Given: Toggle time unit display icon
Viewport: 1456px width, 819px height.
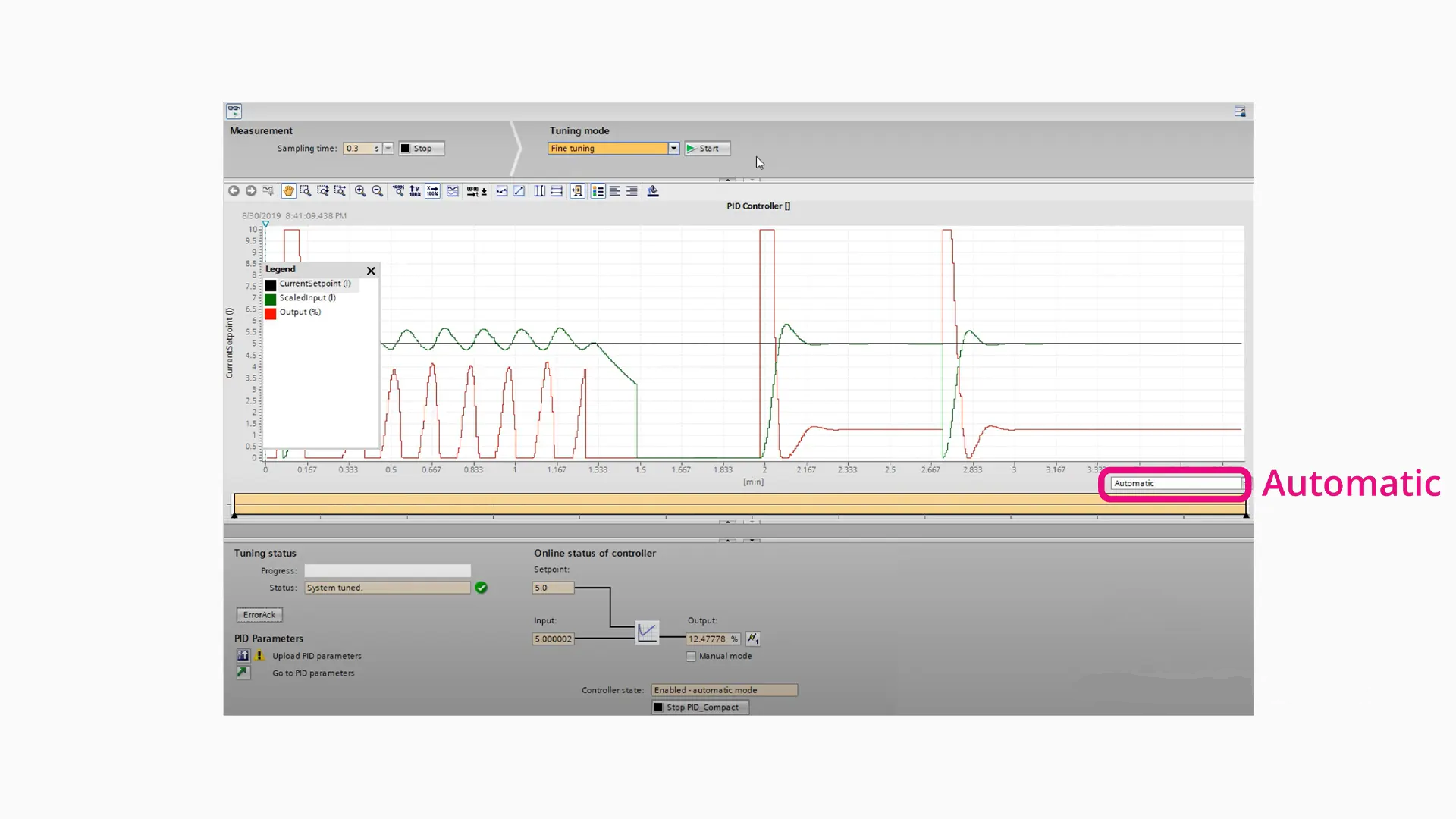Looking at the screenshot, I should 476,191.
